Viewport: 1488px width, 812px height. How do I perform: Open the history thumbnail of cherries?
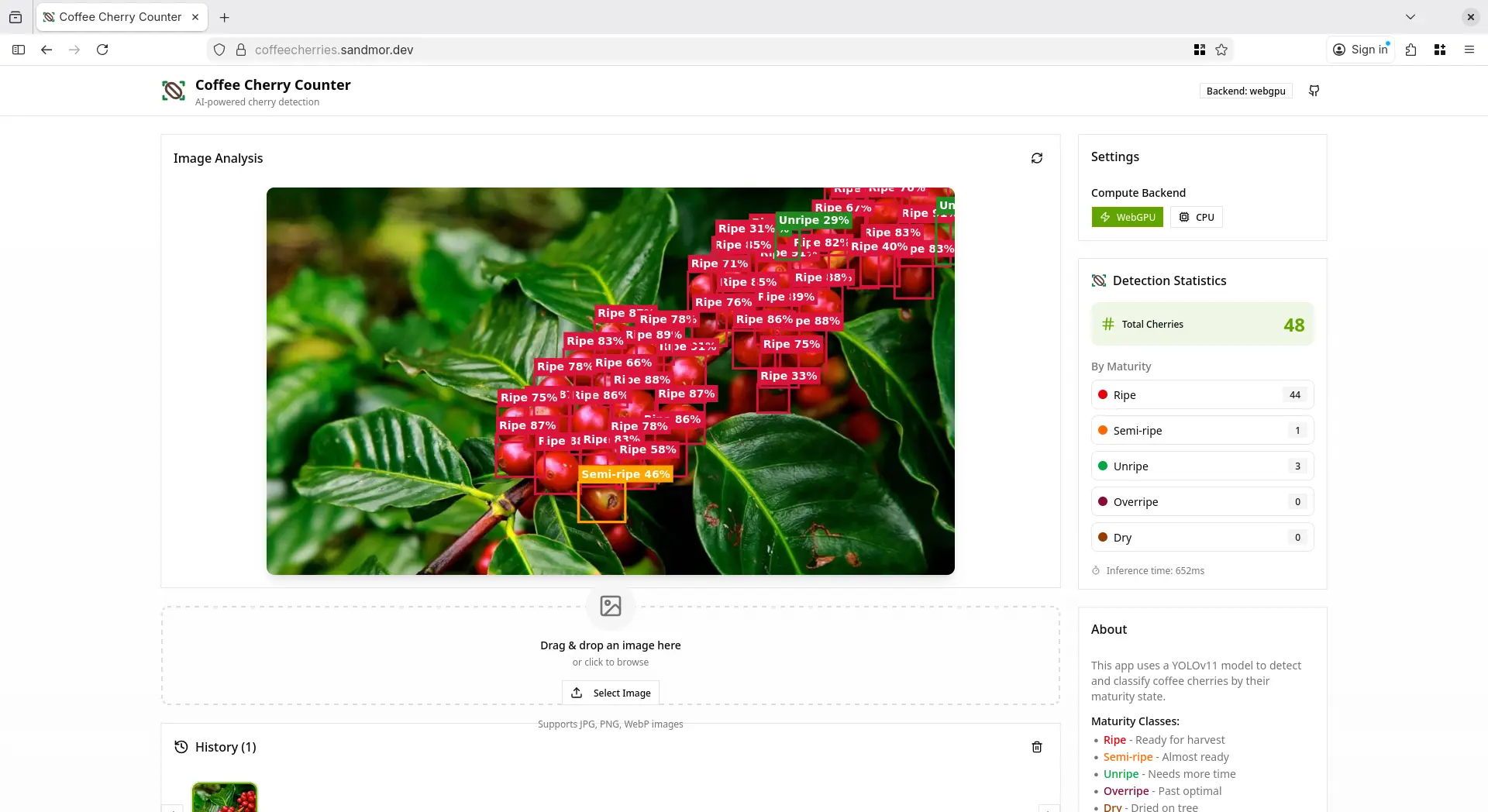pyautogui.click(x=225, y=797)
